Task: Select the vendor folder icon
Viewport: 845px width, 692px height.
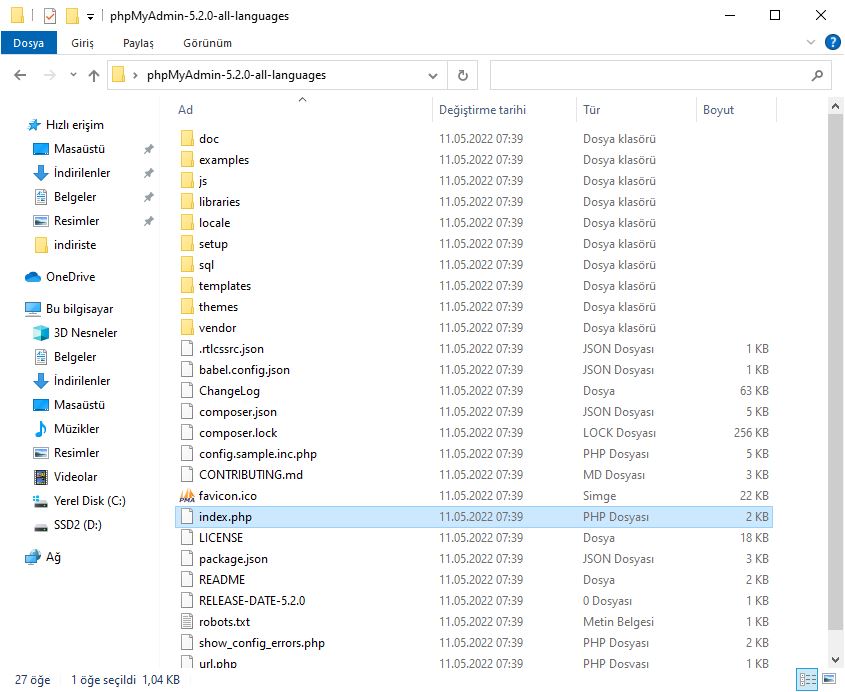Action: 187,328
